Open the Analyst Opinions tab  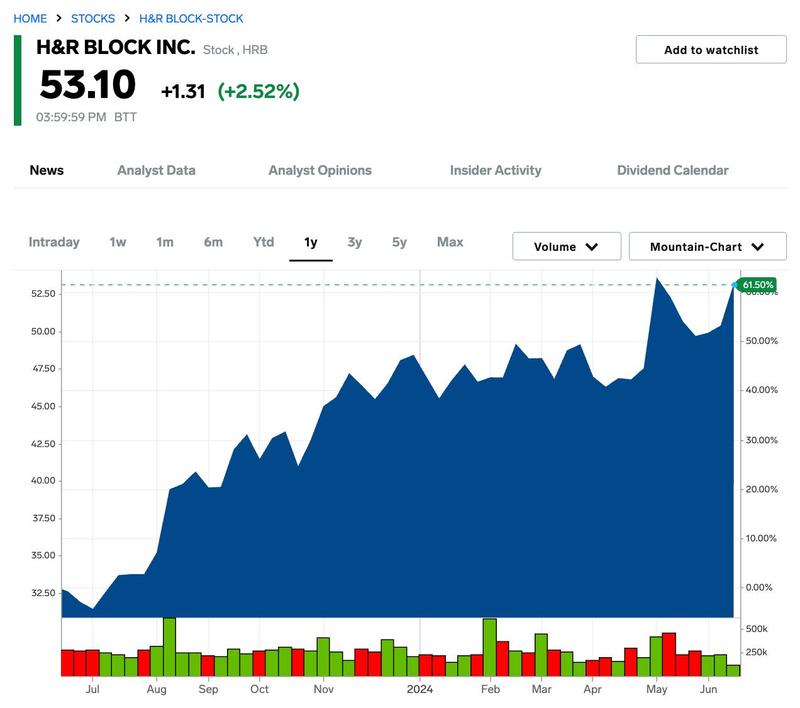320,170
